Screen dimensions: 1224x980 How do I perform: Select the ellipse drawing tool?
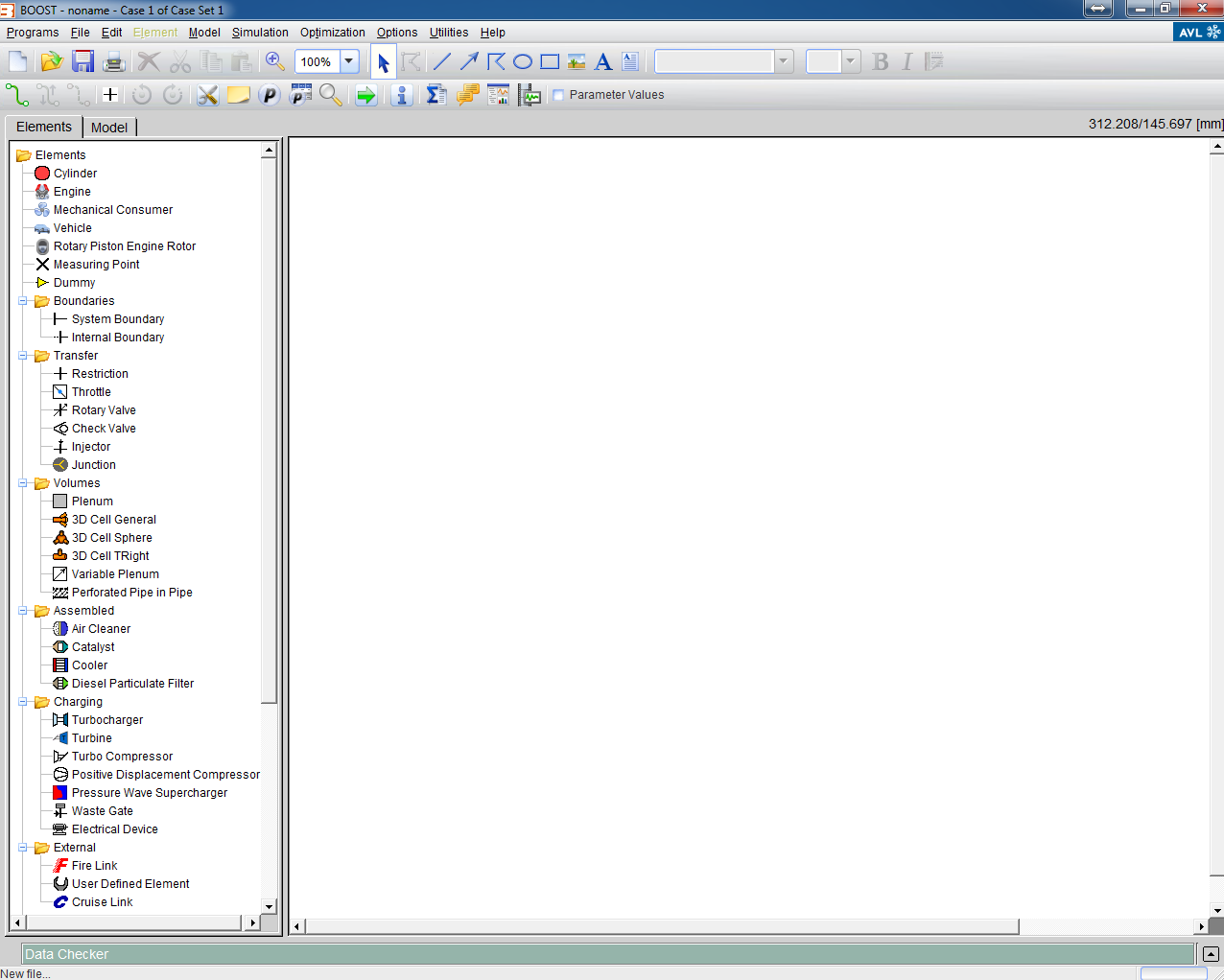coord(523,62)
